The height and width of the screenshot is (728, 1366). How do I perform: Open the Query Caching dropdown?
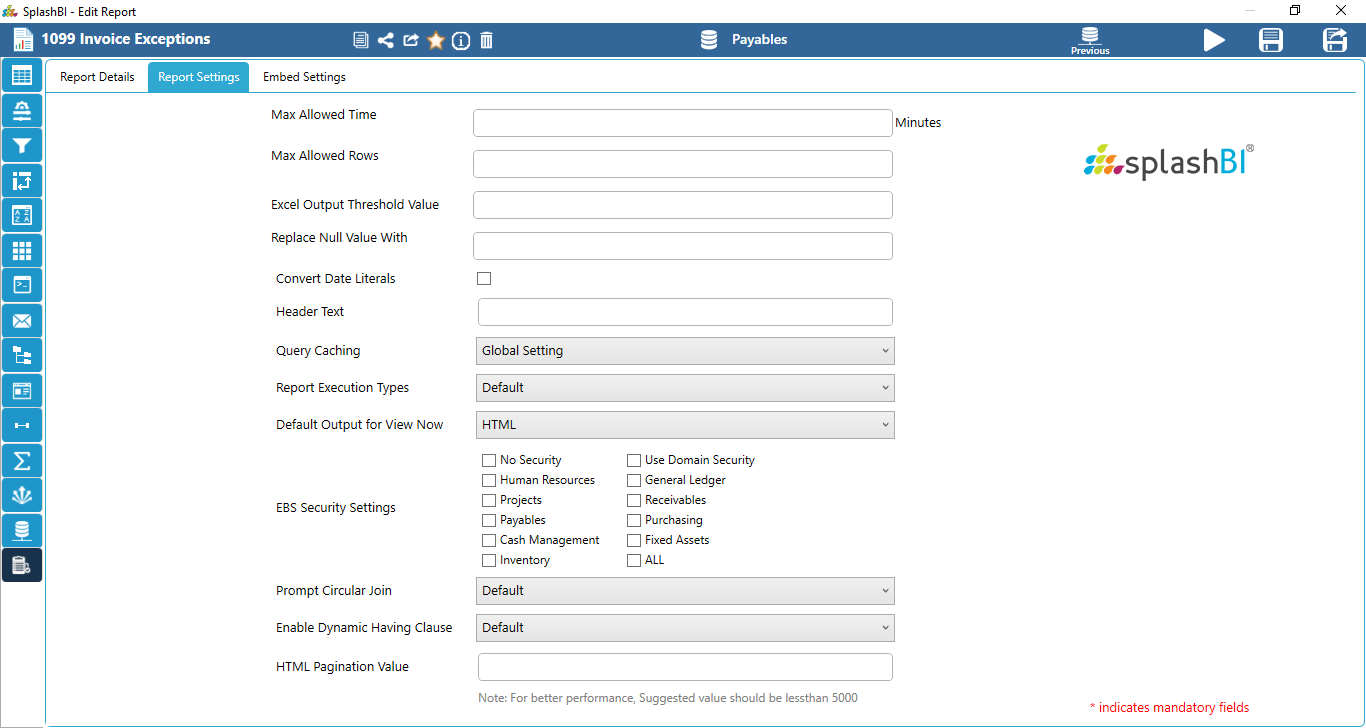point(686,351)
